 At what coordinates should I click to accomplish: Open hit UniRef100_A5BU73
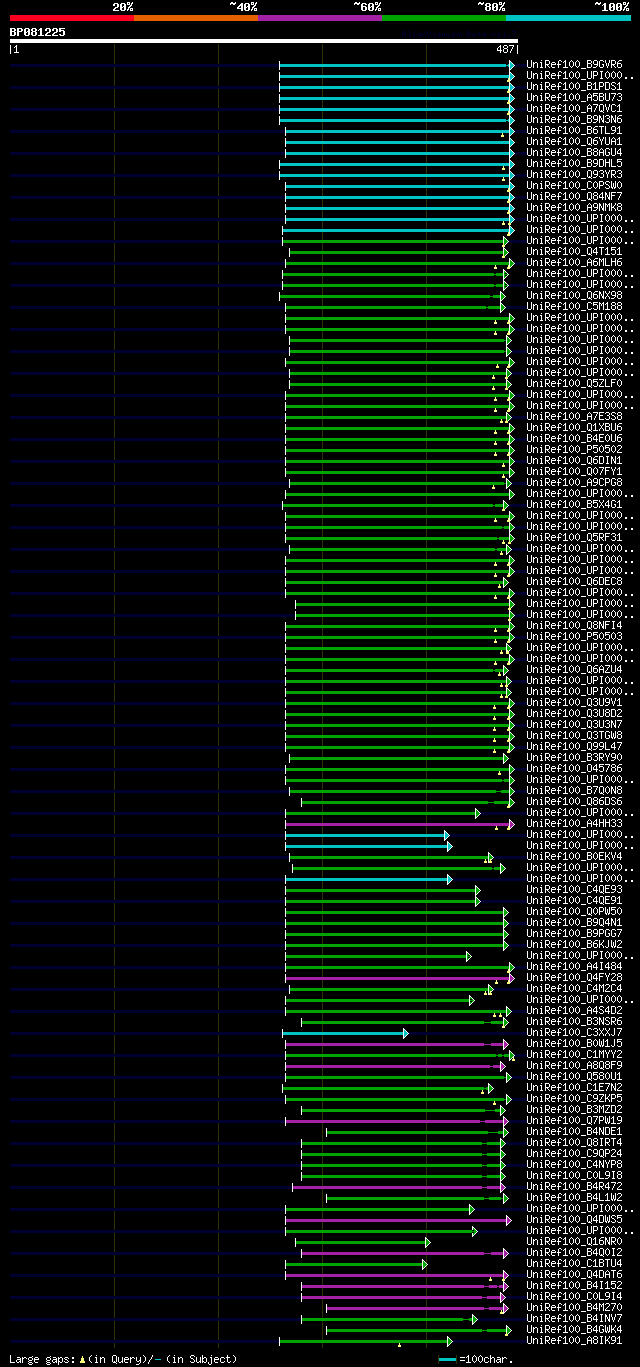pyautogui.click(x=573, y=97)
